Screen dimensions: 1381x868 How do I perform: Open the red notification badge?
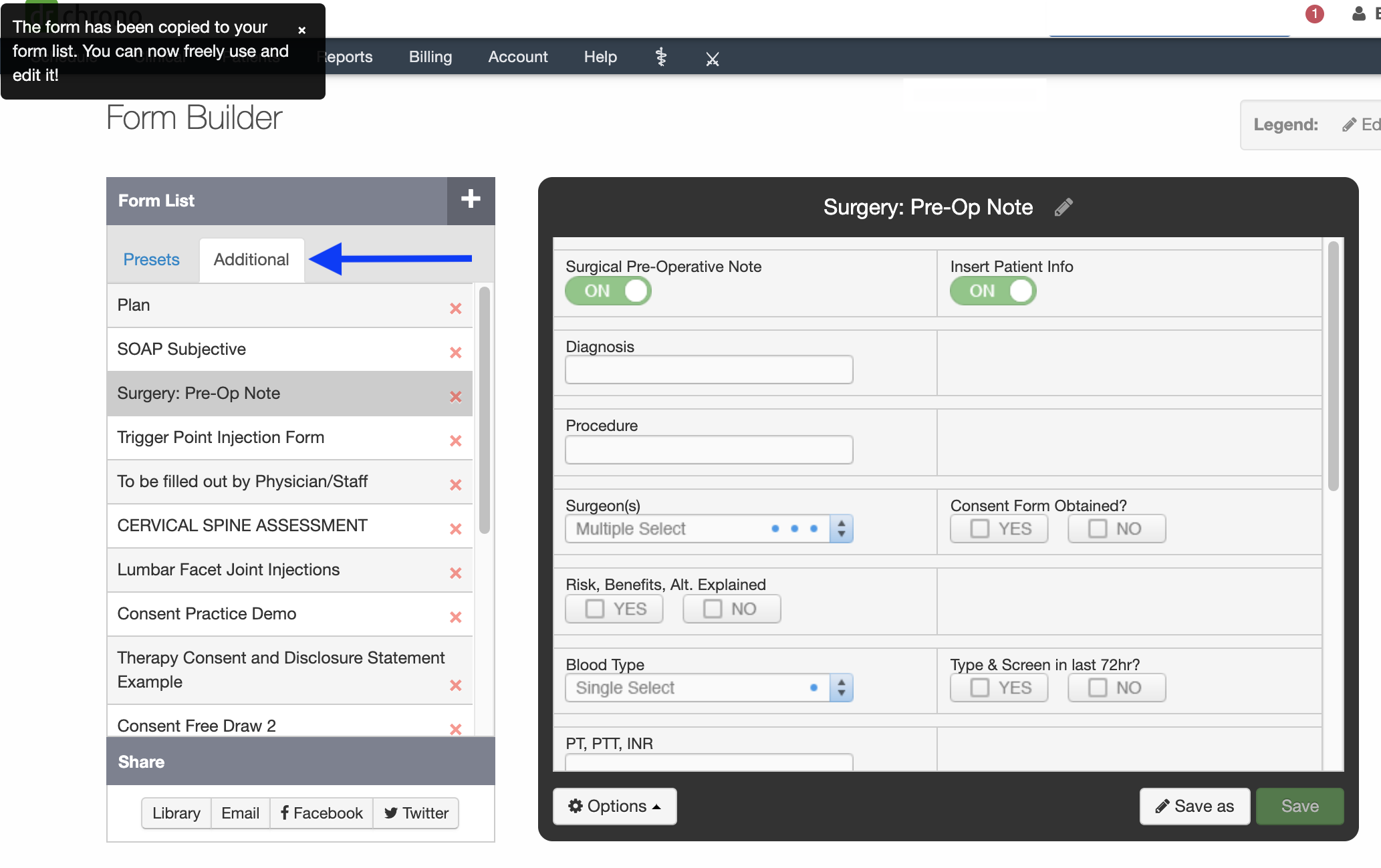(1314, 13)
